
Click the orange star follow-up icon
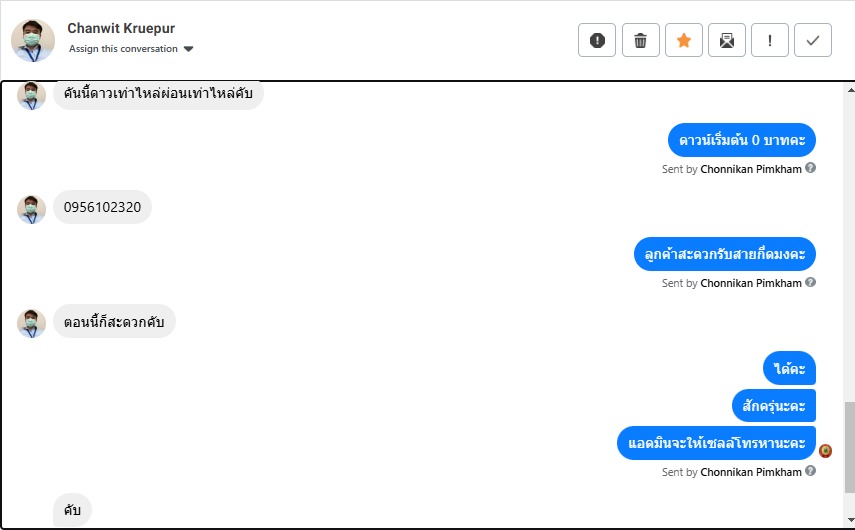pyautogui.click(x=684, y=40)
